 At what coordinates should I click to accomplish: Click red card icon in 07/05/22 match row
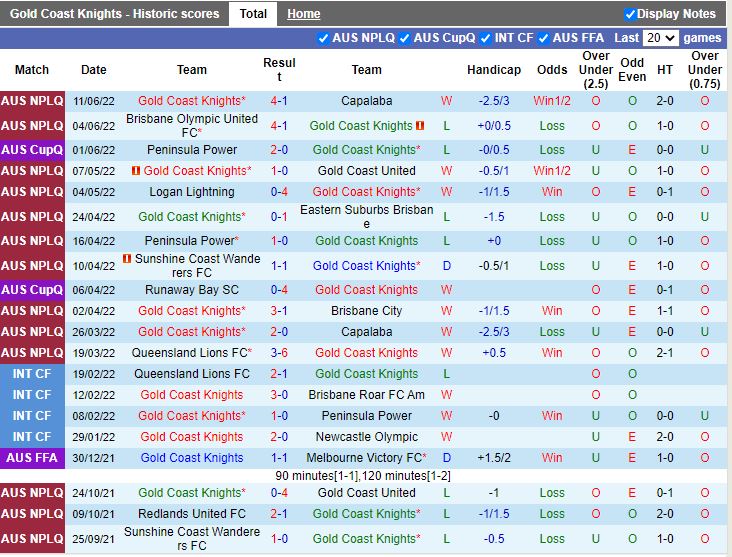pyautogui.click(x=136, y=171)
